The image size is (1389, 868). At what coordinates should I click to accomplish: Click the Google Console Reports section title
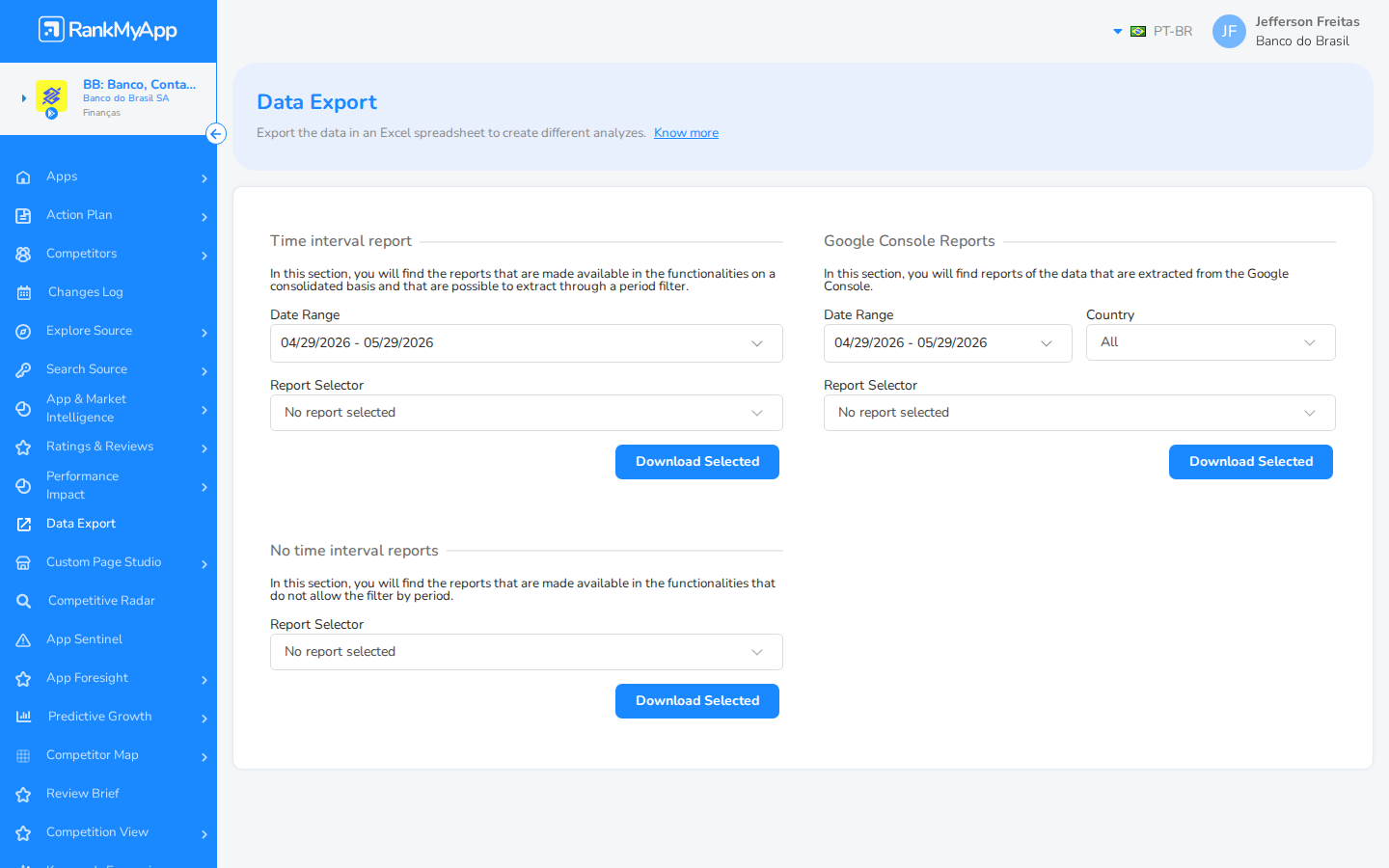(x=910, y=241)
